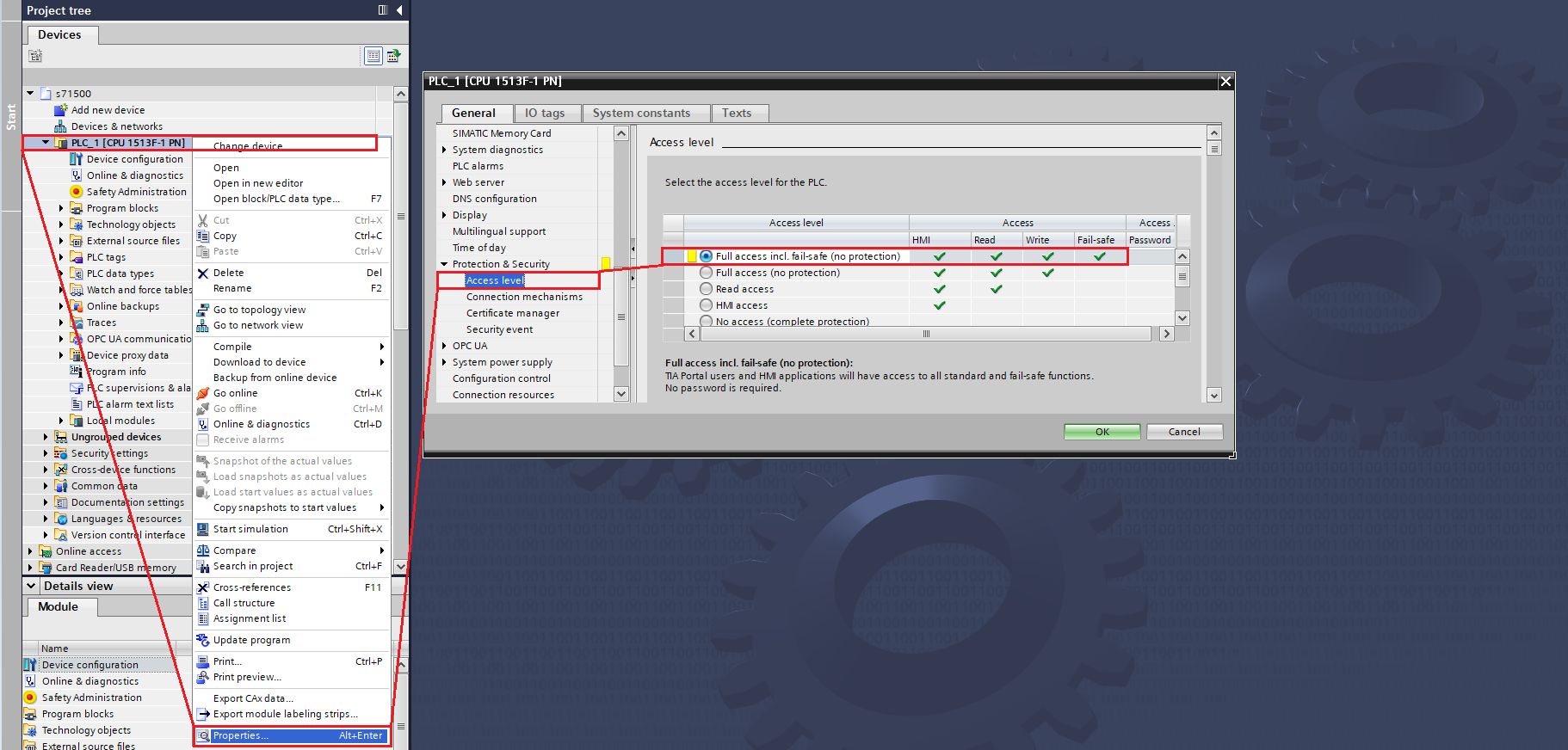Collapse Project tree with arrow icon
1568x750 pixels.
click(399, 10)
